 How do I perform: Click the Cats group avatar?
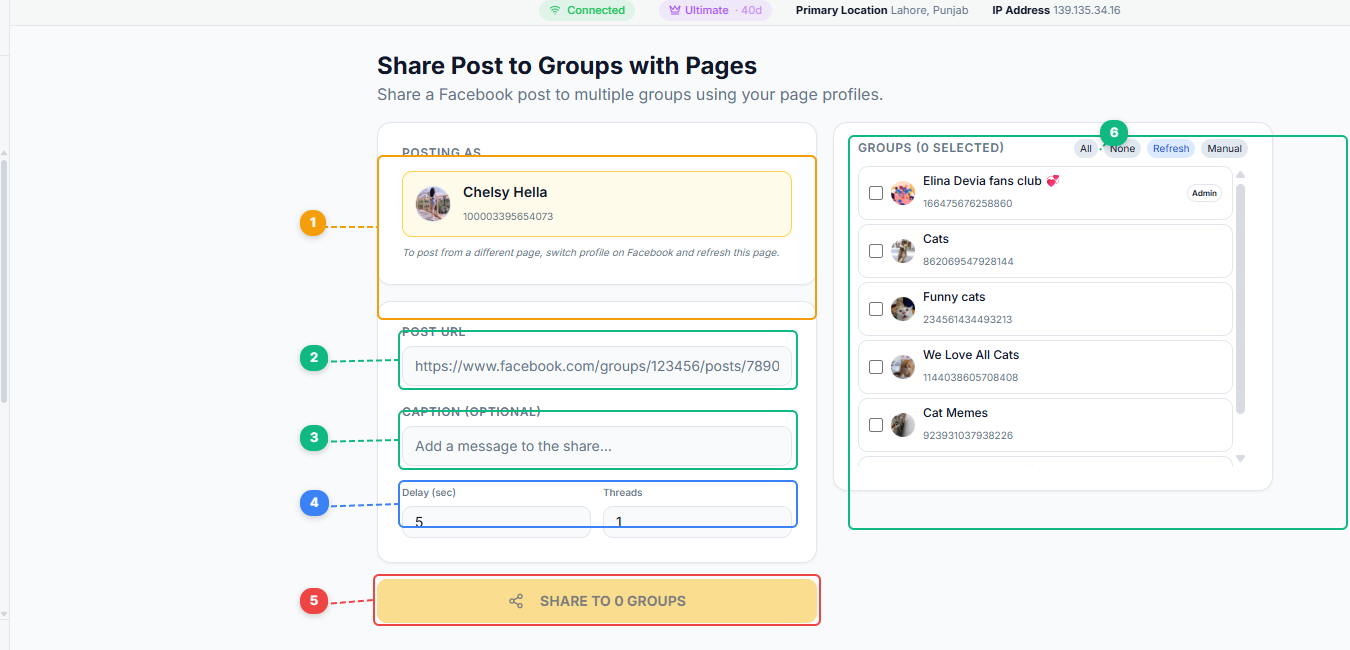[903, 251]
